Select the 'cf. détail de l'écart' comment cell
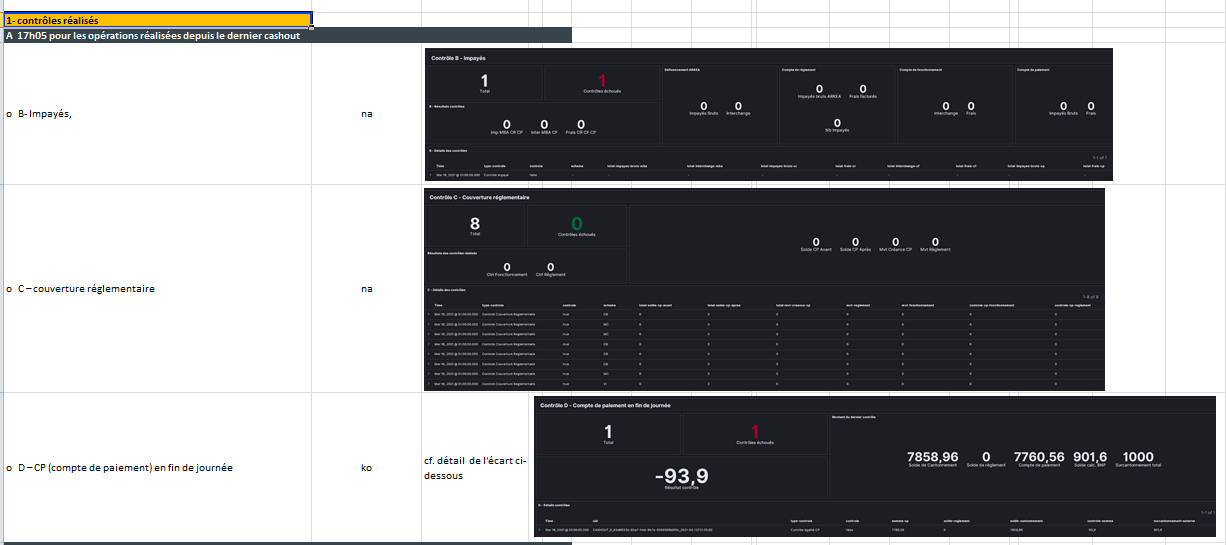Image resolution: width=1226 pixels, height=545 pixels. (x=475, y=468)
